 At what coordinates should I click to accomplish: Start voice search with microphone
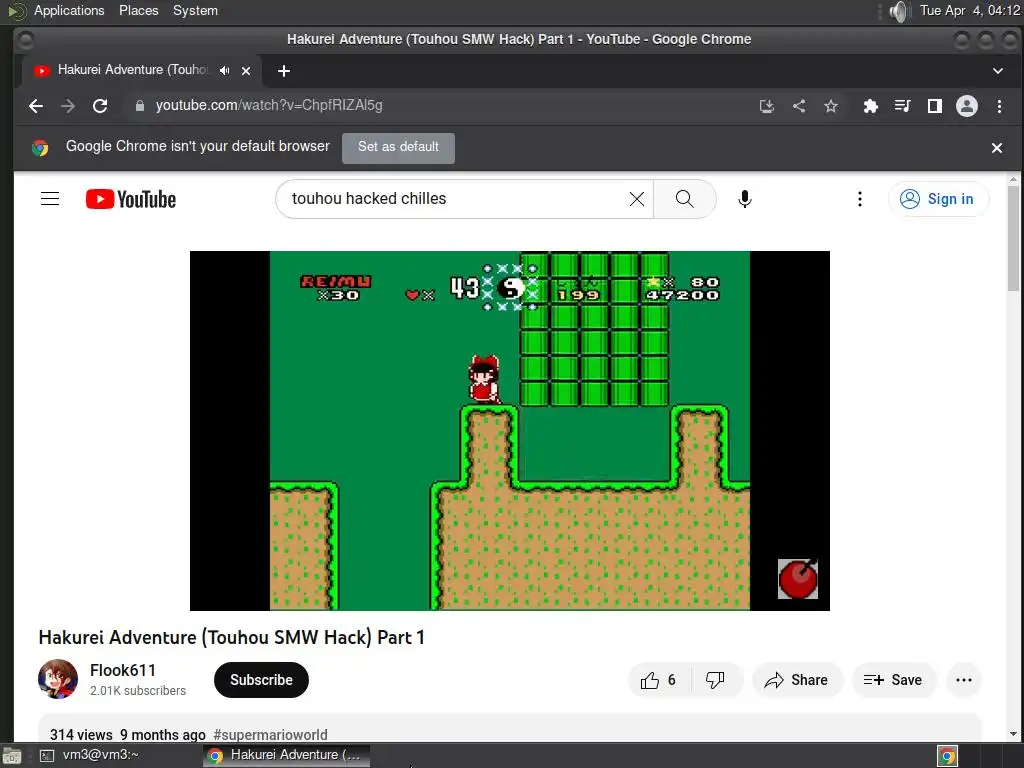[744, 199]
